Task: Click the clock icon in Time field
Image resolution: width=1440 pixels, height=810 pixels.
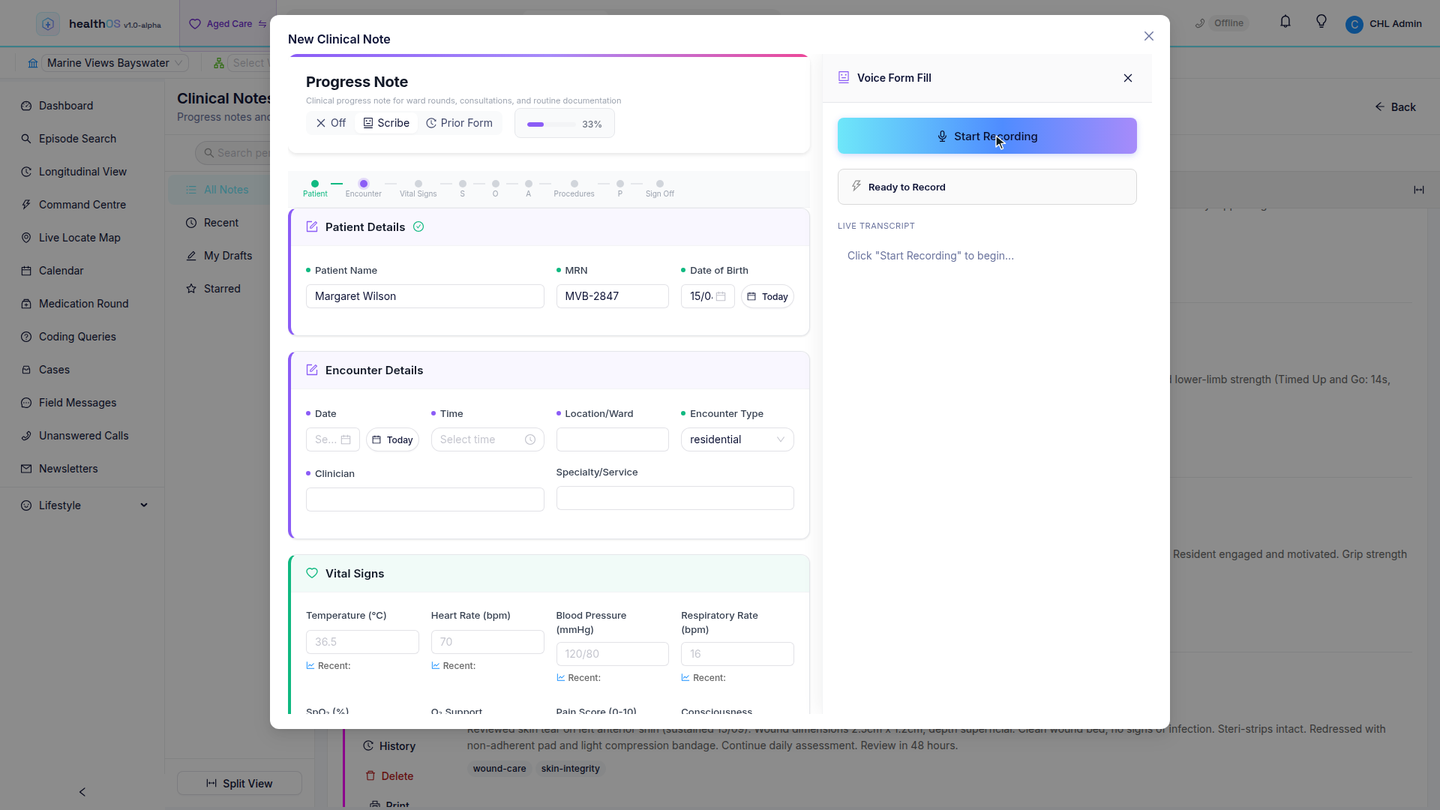Action: (x=530, y=440)
